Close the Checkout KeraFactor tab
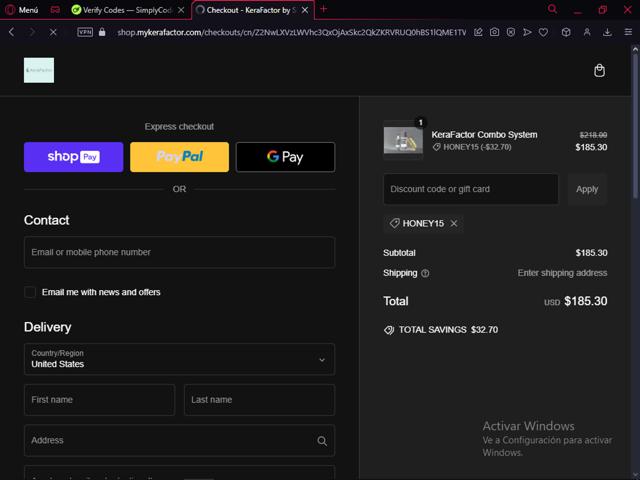Viewport: 640px width, 480px height. tap(305, 10)
